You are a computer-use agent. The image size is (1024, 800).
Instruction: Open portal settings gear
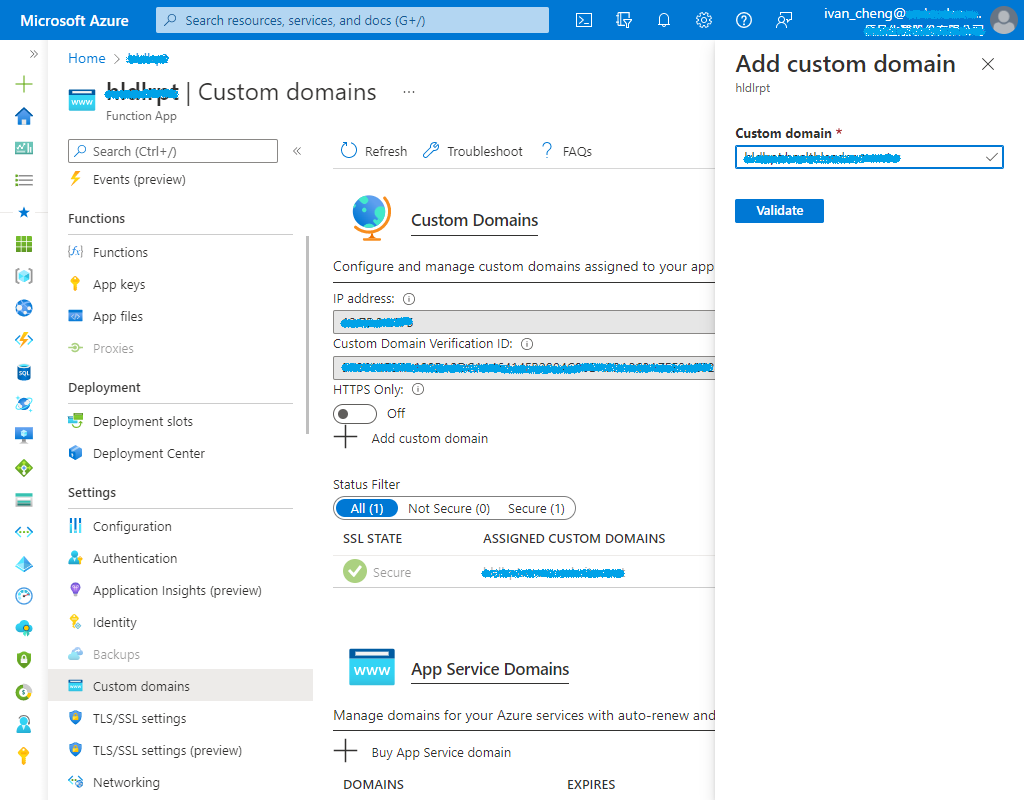click(x=703, y=19)
